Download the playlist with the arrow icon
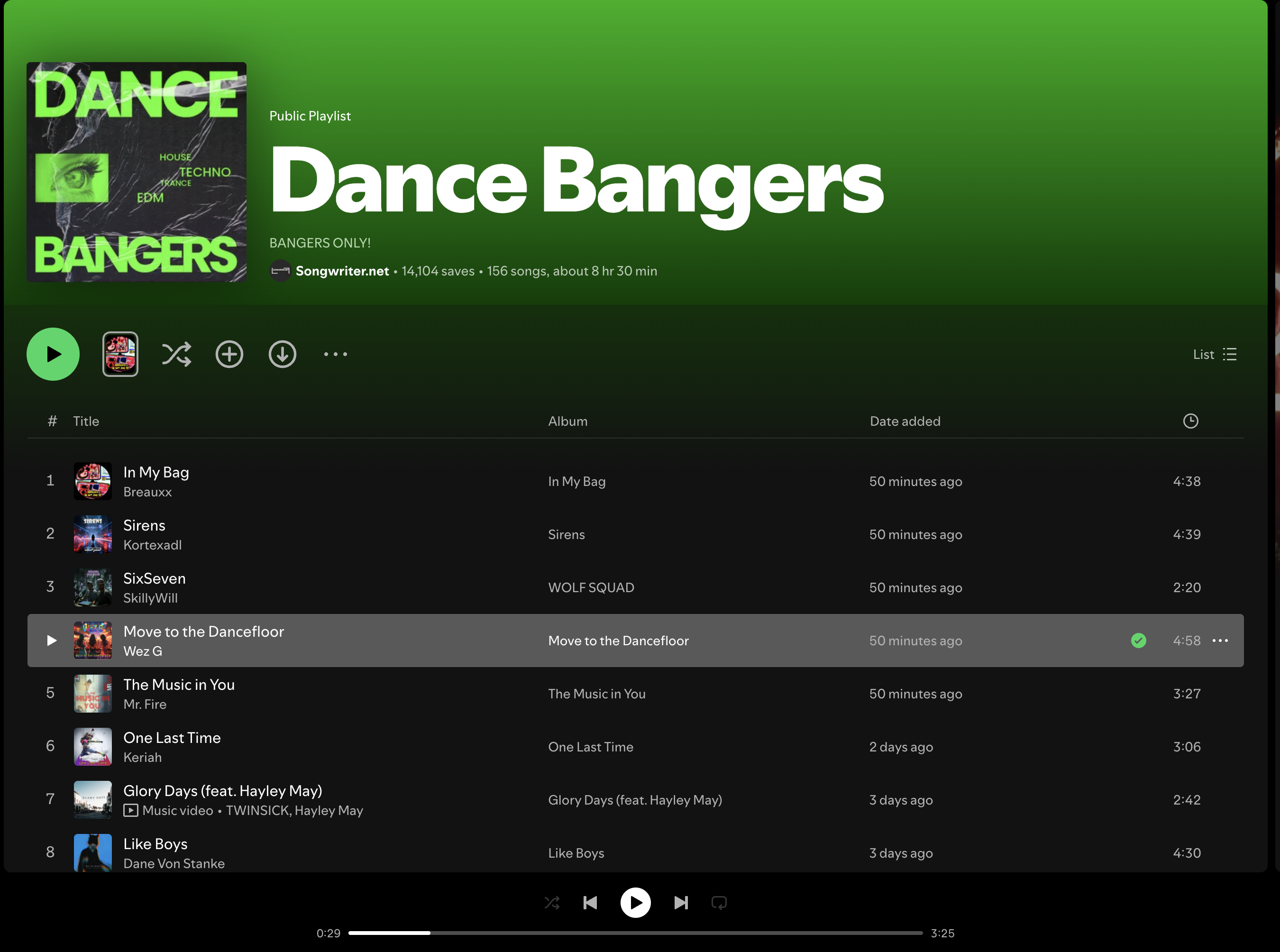Screen dimensions: 1280x952 click(282, 354)
